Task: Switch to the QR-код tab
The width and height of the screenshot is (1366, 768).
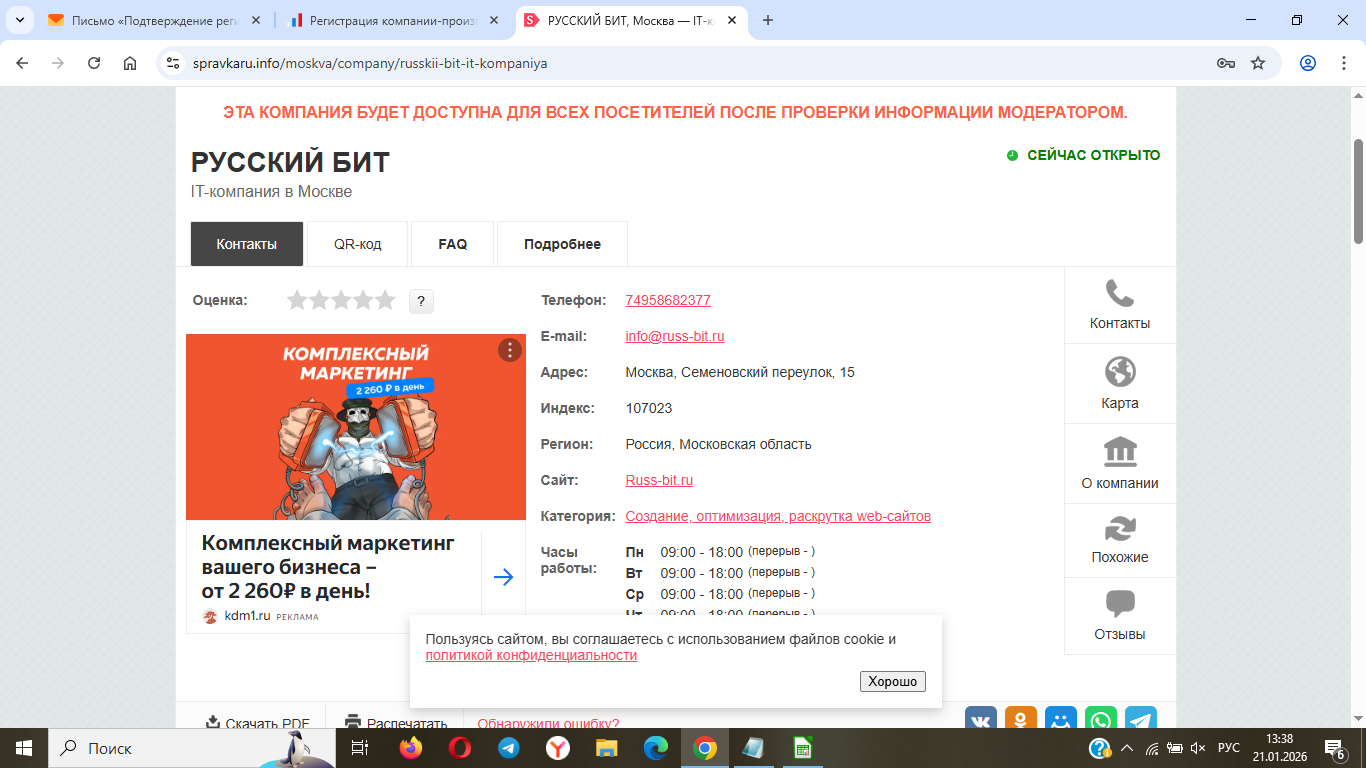Action: pyautogui.click(x=358, y=244)
